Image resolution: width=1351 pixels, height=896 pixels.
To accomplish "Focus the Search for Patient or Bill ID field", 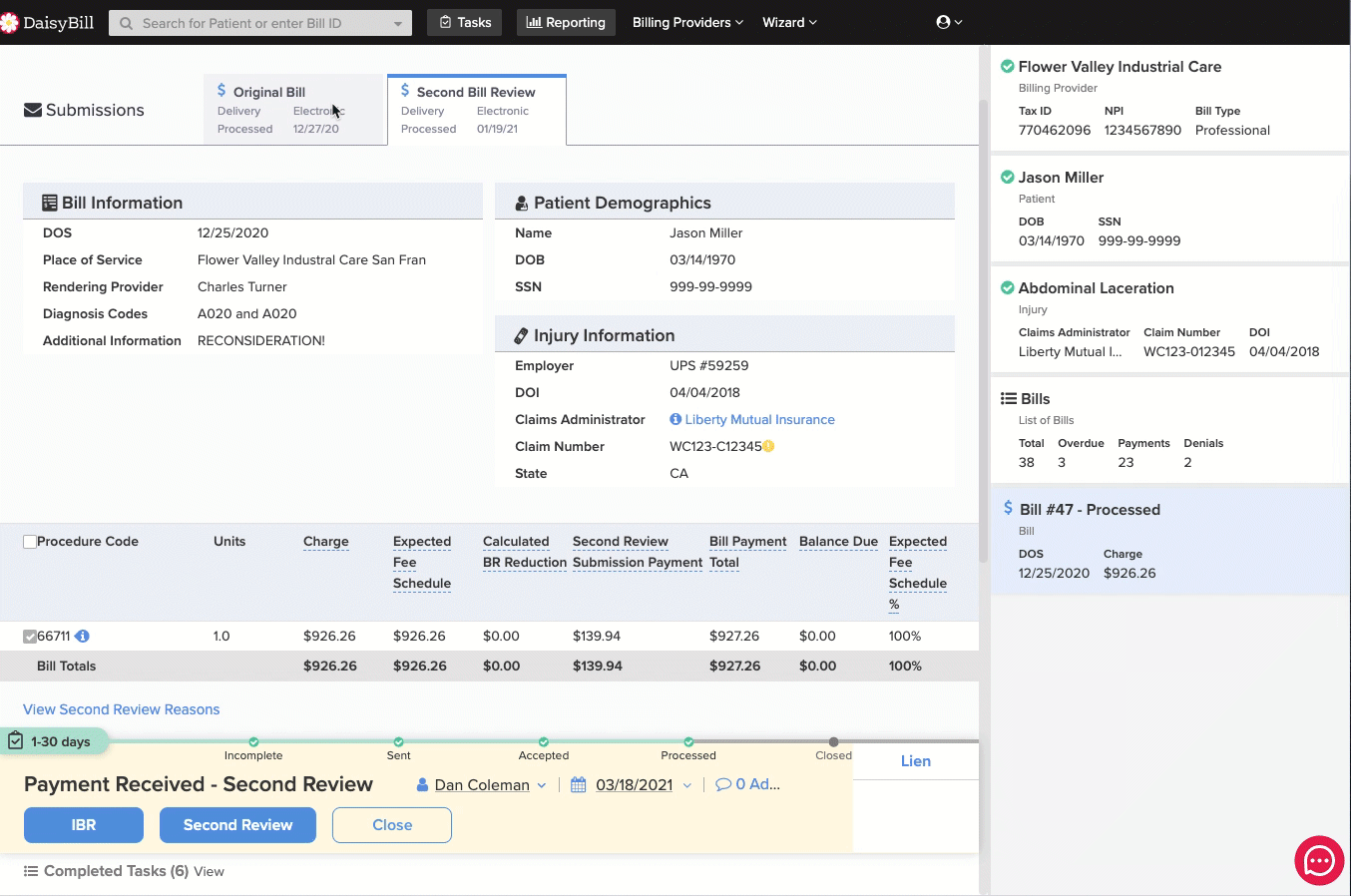I will pyautogui.click(x=261, y=23).
